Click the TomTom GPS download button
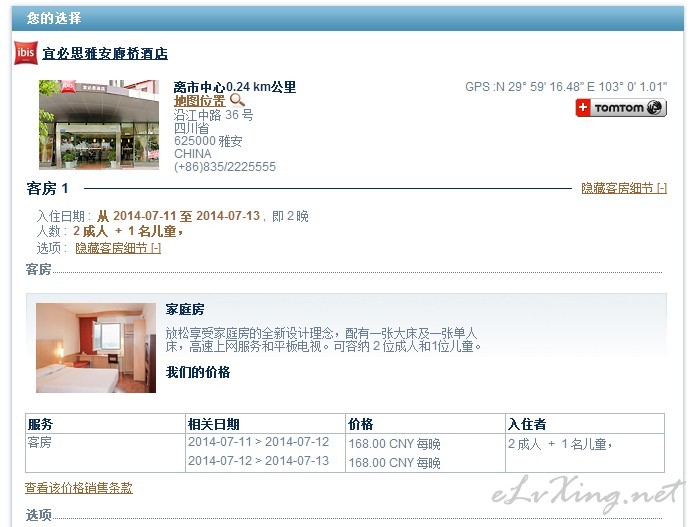This screenshot has width=696, height=527. point(621,108)
